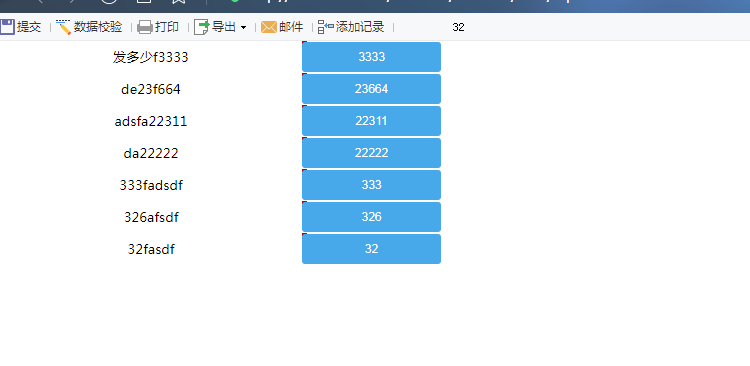The width and height of the screenshot is (750, 366).
Task: Click the 打印 toolbar label
Action: point(167,27)
